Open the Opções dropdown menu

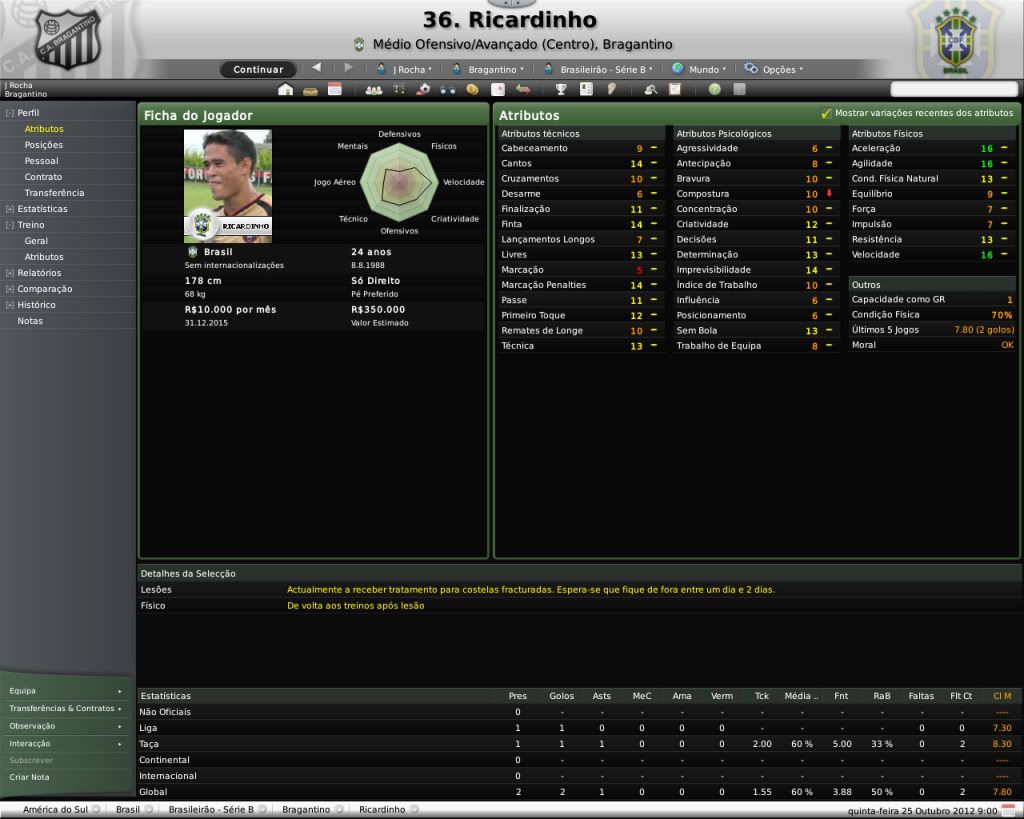point(773,69)
